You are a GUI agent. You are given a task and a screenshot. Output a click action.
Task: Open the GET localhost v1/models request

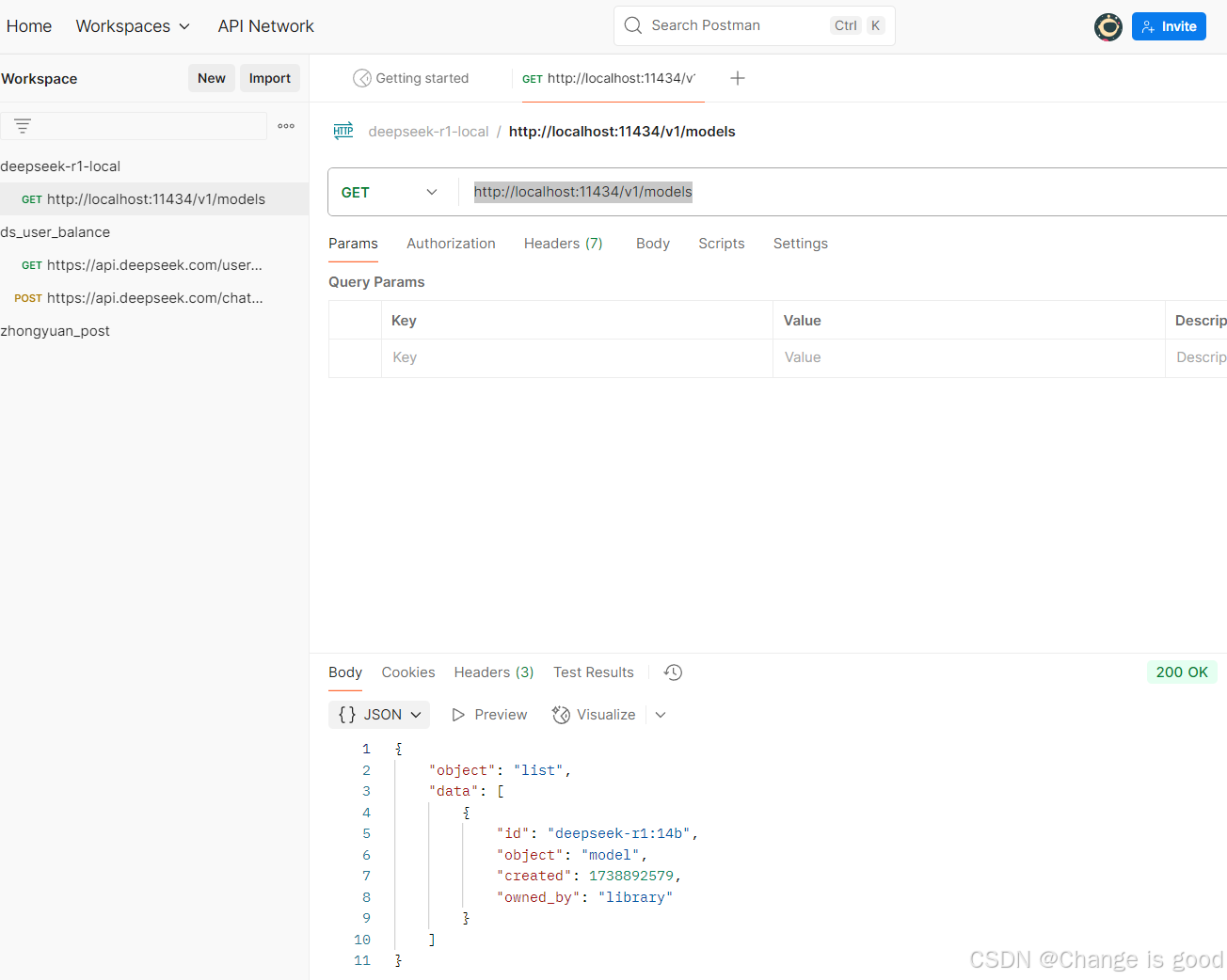(154, 199)
